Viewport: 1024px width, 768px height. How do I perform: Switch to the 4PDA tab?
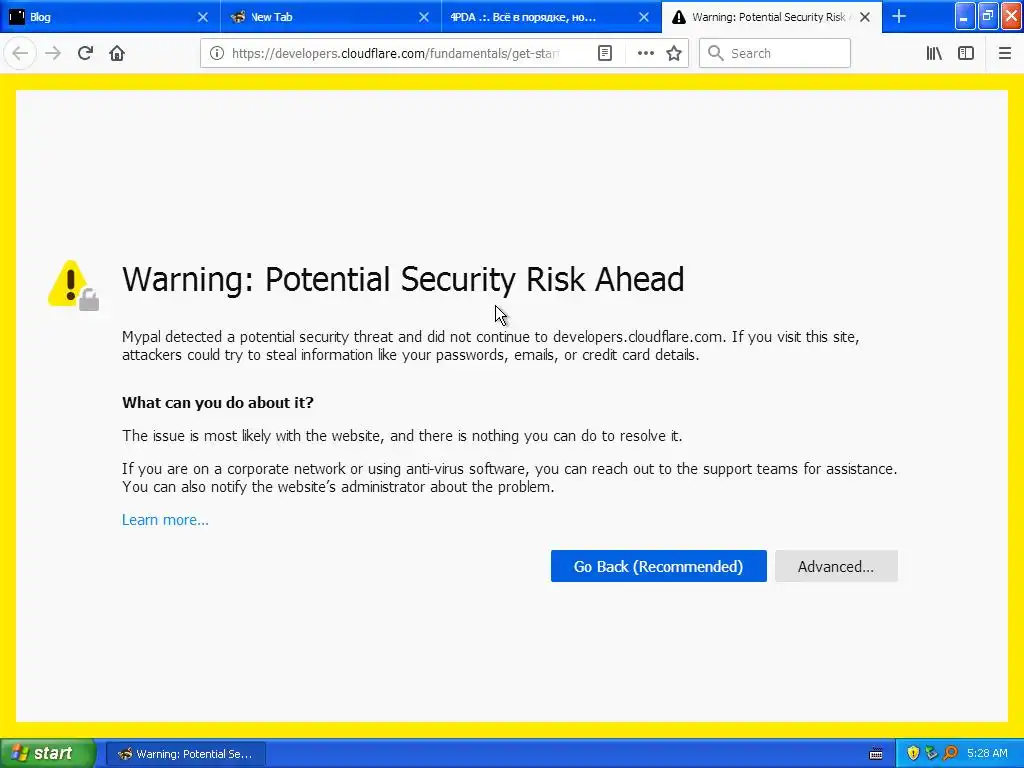point(551,17)
